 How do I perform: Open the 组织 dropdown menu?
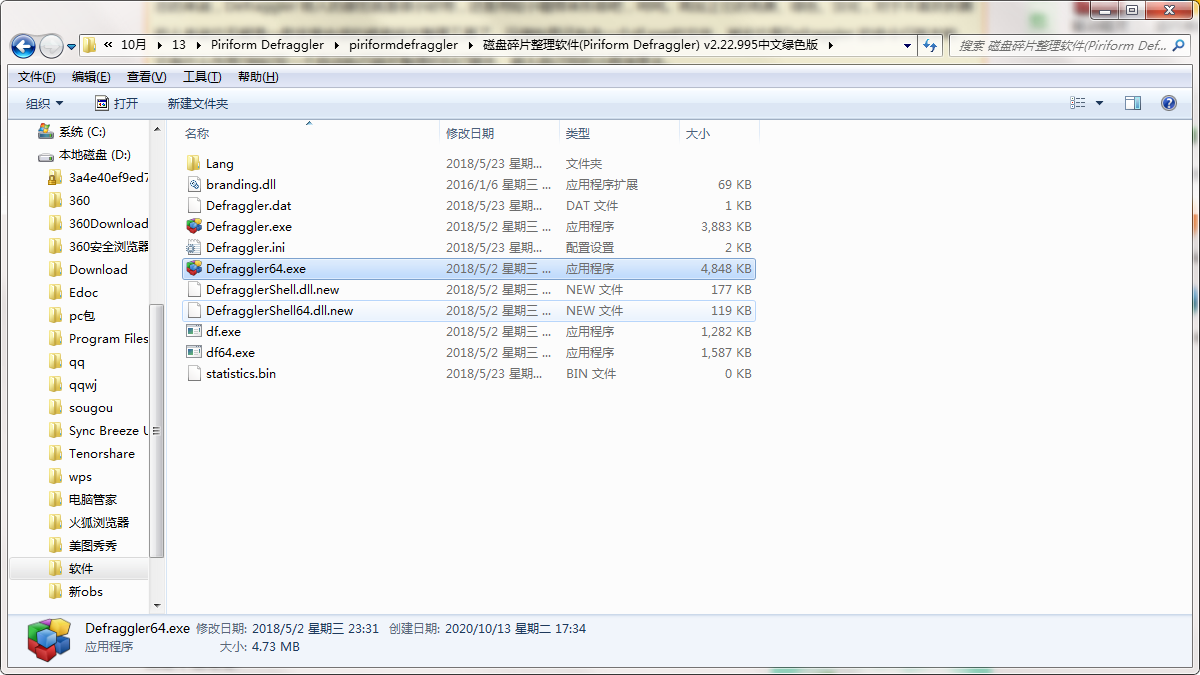pos(44,104)
